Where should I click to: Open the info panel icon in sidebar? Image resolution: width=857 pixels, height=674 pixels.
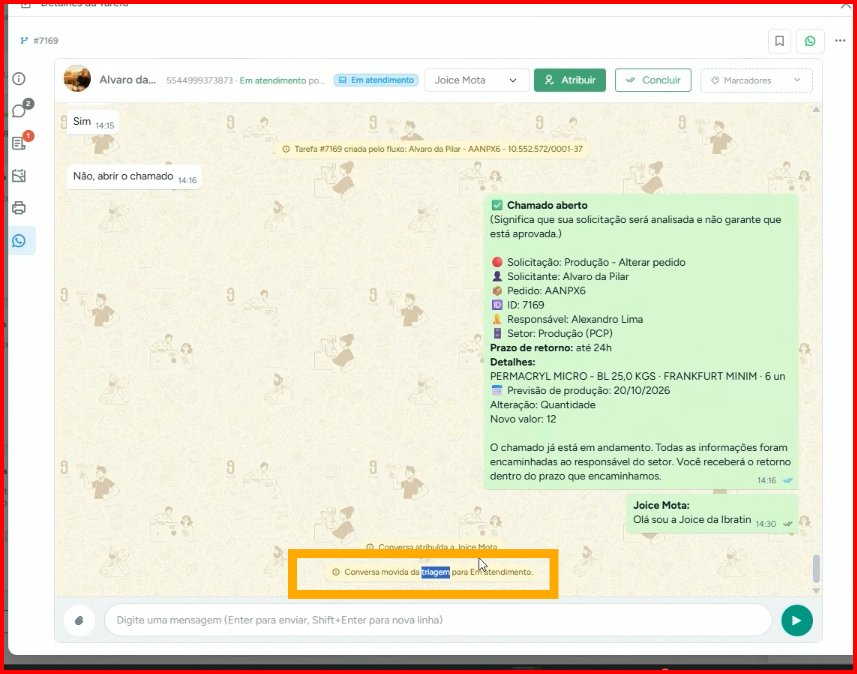19,79
